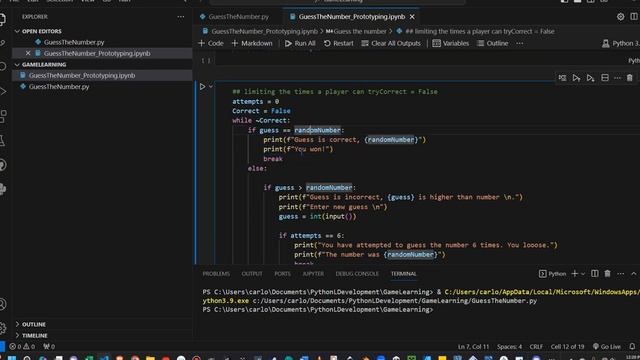Close the Prototyping notebook in Open Editors

point(28,53)
